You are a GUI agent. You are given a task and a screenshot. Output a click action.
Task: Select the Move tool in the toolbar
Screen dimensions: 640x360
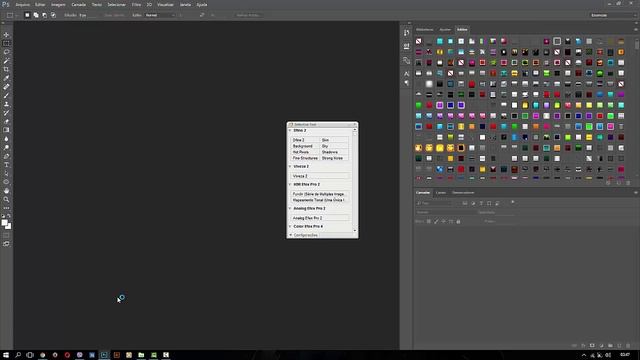click(x=6, y=35)
